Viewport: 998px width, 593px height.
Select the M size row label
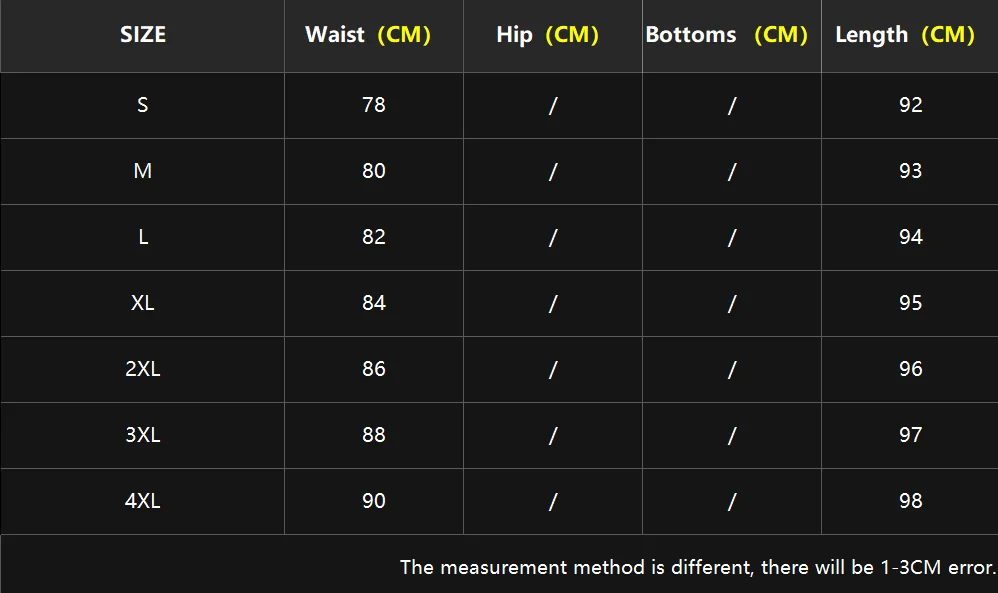[143, 171]
